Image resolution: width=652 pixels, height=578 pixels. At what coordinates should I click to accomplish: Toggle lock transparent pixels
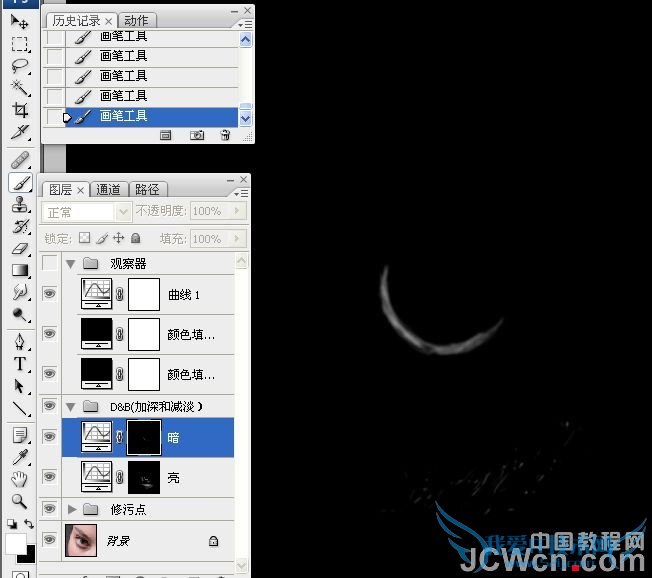(84, 238)
